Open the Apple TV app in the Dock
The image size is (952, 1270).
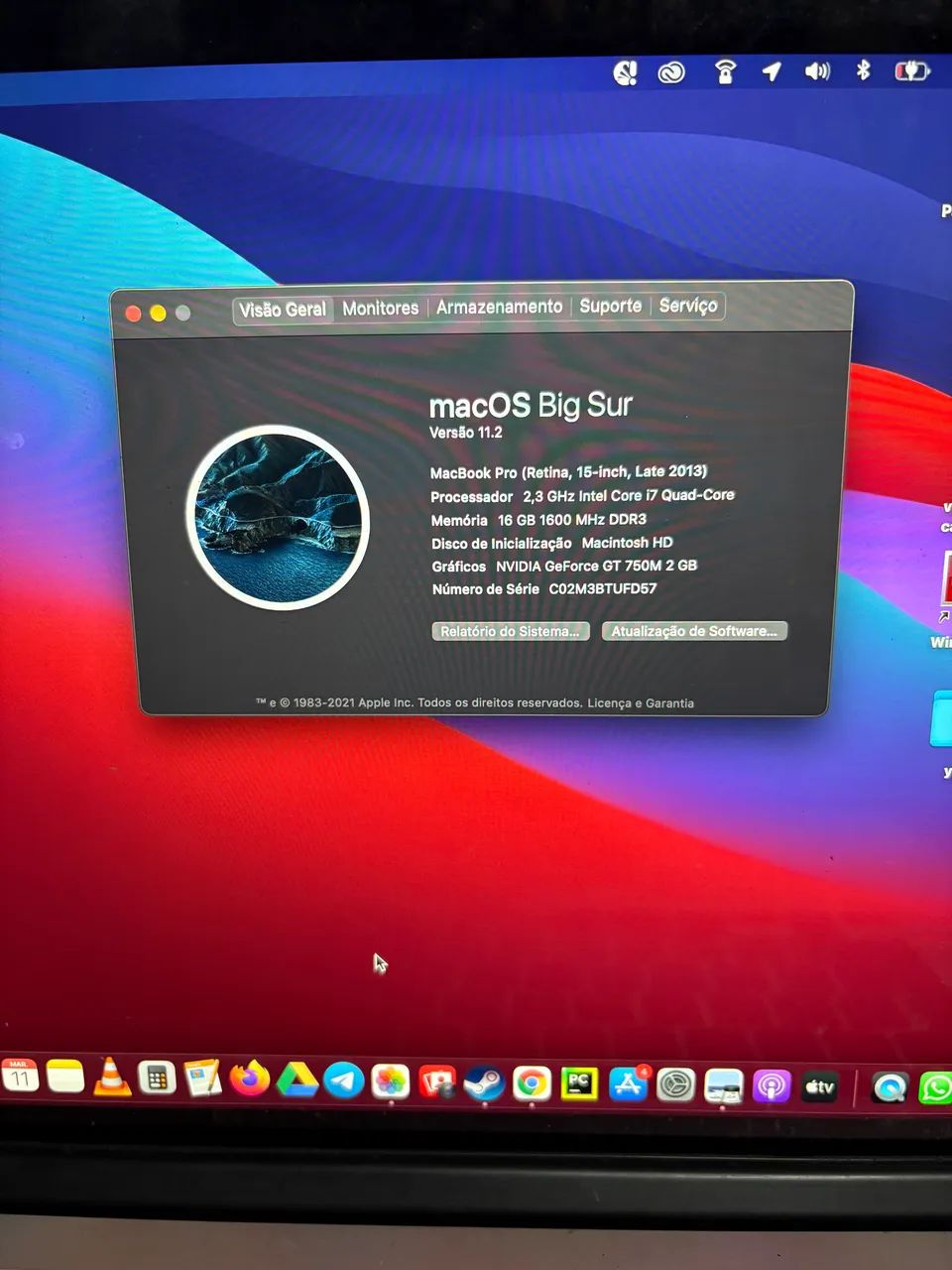click(820, 1087)
